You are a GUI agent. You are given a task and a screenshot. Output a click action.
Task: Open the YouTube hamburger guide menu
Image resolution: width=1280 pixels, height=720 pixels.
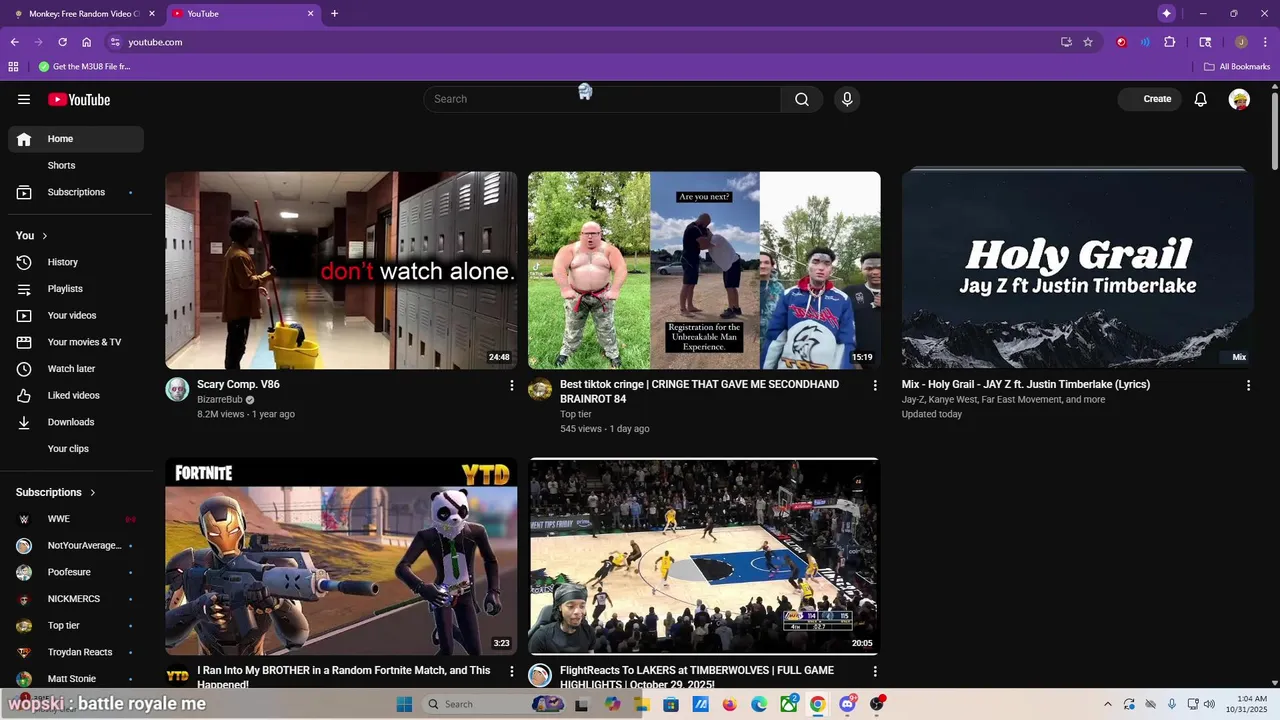tap(24, 99)
